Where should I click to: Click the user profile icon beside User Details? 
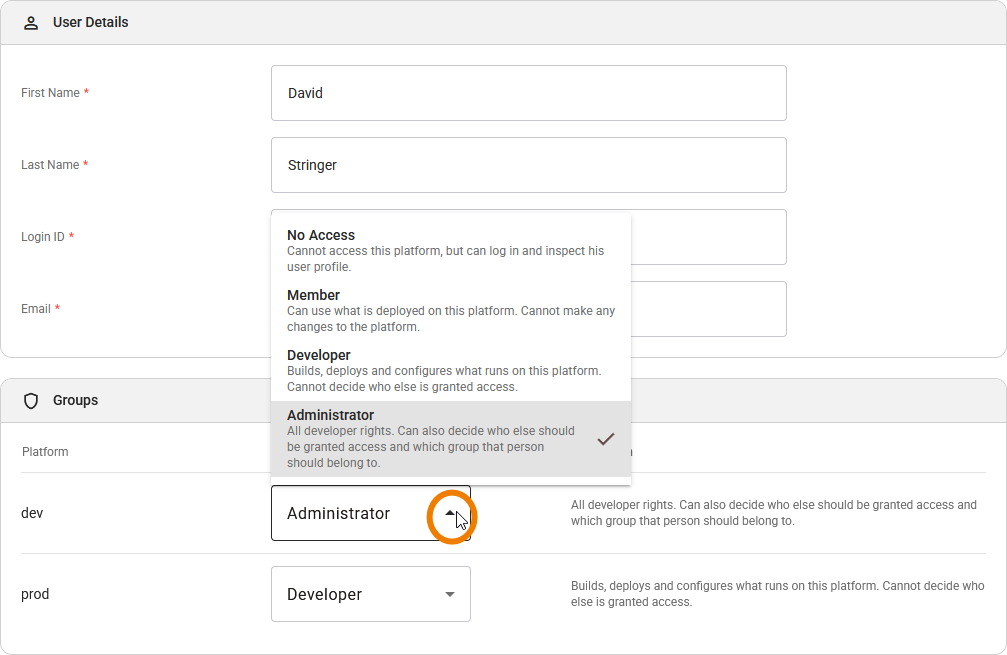[x=31, y=23]
